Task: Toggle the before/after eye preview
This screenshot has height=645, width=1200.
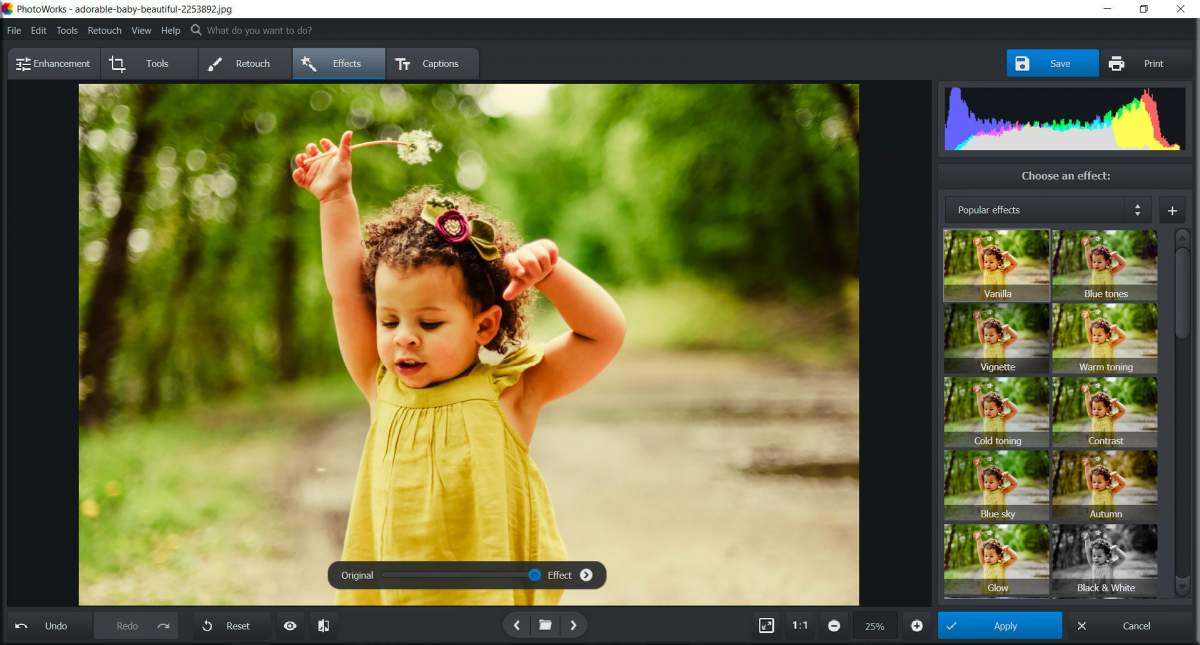Action: [290, 625]
